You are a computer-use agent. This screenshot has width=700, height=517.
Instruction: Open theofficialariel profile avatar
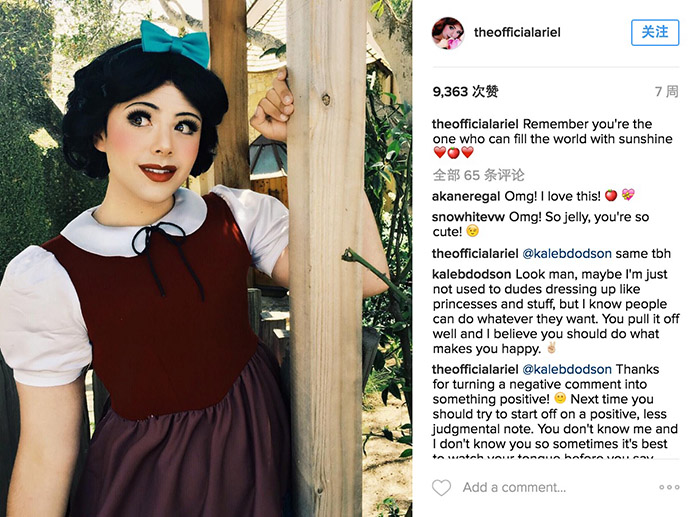[x=448, y=33]
